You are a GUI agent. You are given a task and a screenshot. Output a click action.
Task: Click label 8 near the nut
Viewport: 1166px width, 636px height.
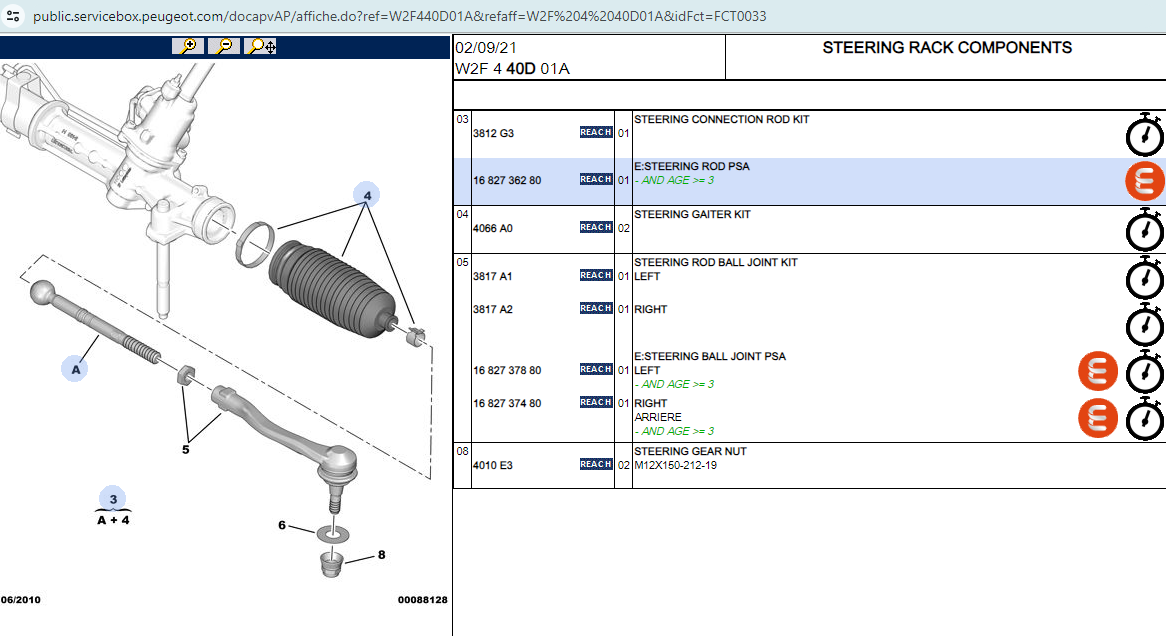coord(381,555)
